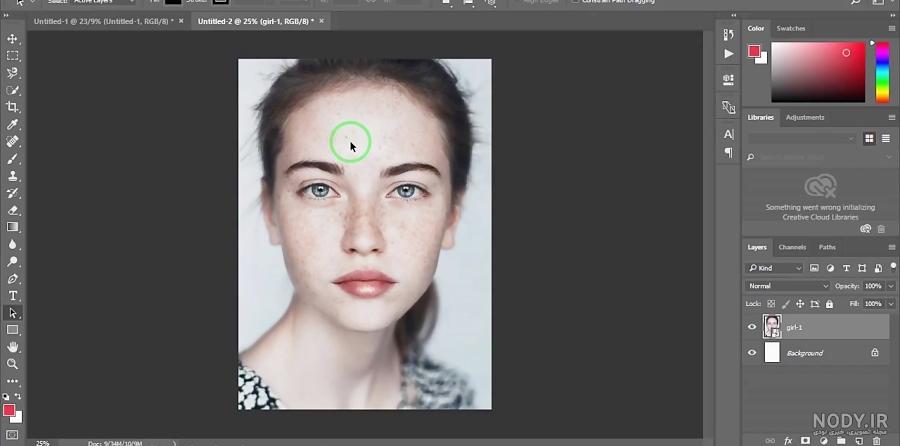The height and width of the screenshot is (446, 900).
Task: Collapse the right panels double-arrow
Action: point(891,15)
